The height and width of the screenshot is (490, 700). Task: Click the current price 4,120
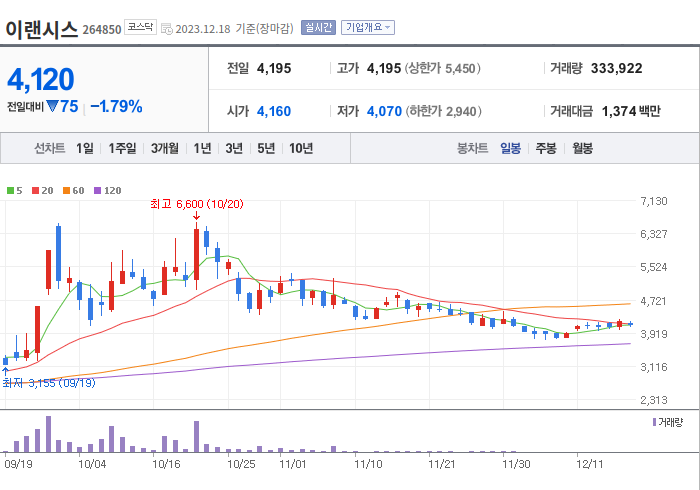(41, 79)
